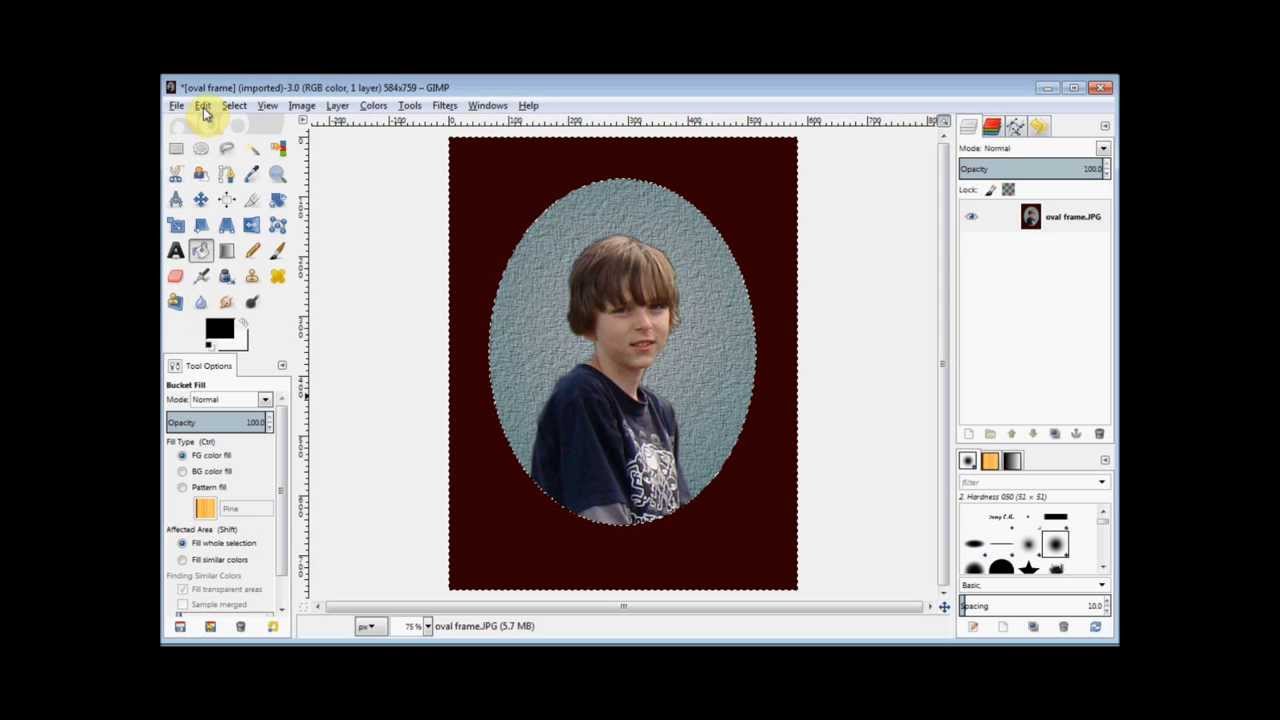The height and width of the screenshot is (720, 1280).
Task: Open the brush filter dropdown arrow
Action: [1102, 483]
